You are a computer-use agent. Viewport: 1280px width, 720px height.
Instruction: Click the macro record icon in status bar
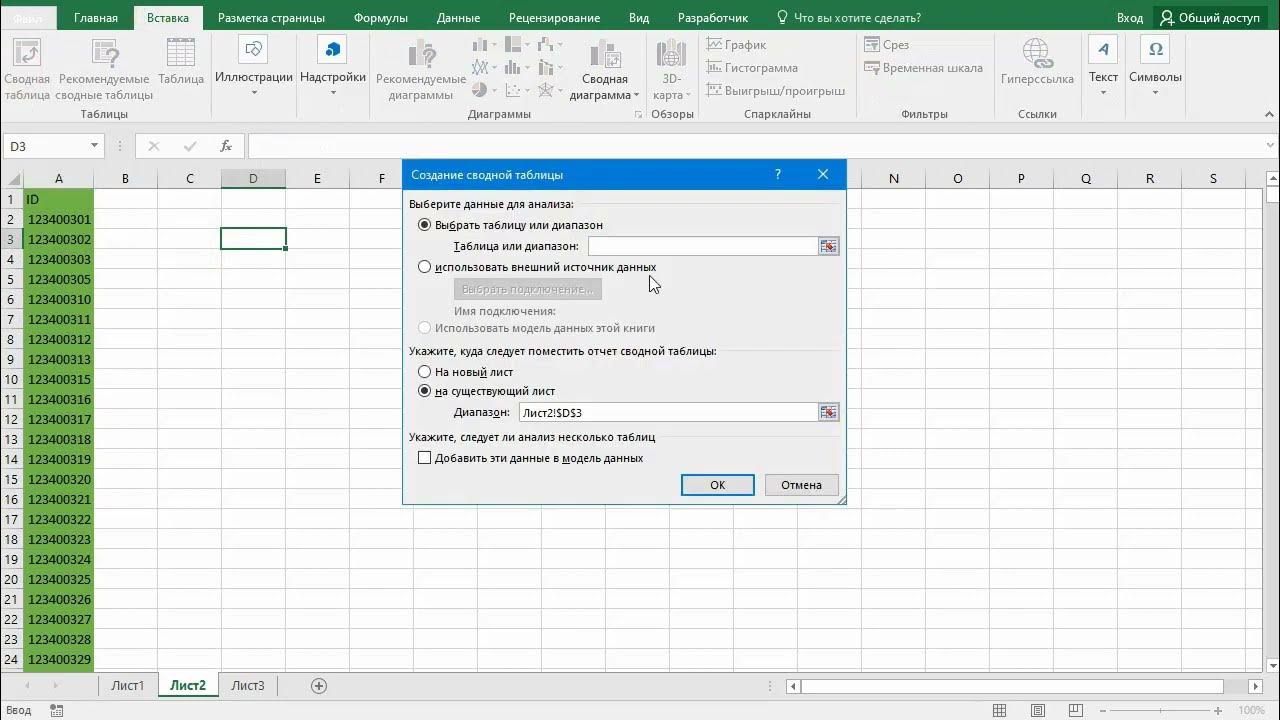click(56, 710)
